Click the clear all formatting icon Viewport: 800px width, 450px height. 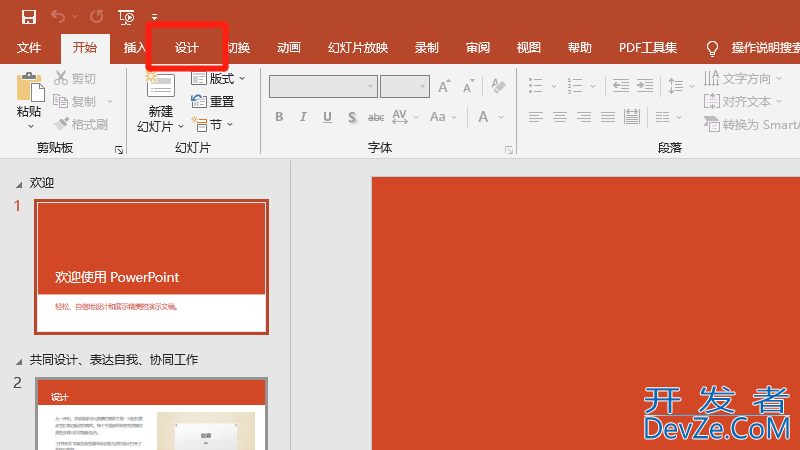[498, 86]
